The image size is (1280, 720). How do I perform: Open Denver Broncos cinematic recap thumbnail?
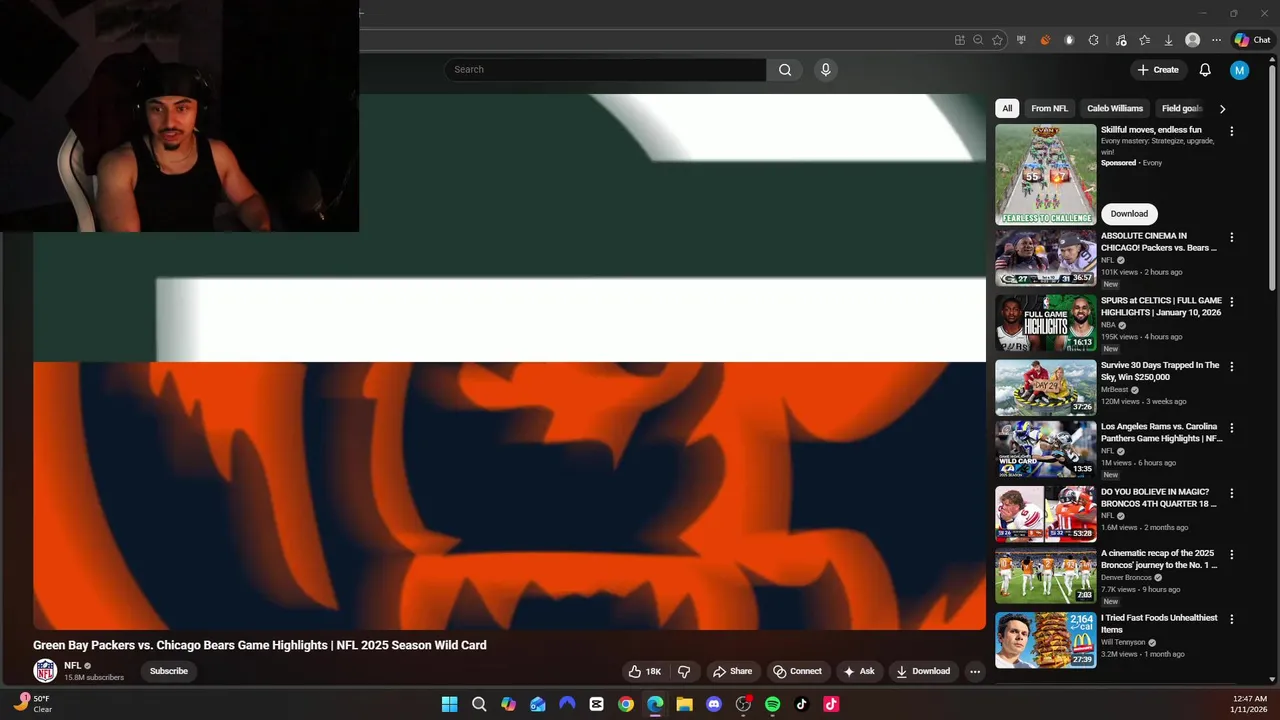(x=1045, y=575)
